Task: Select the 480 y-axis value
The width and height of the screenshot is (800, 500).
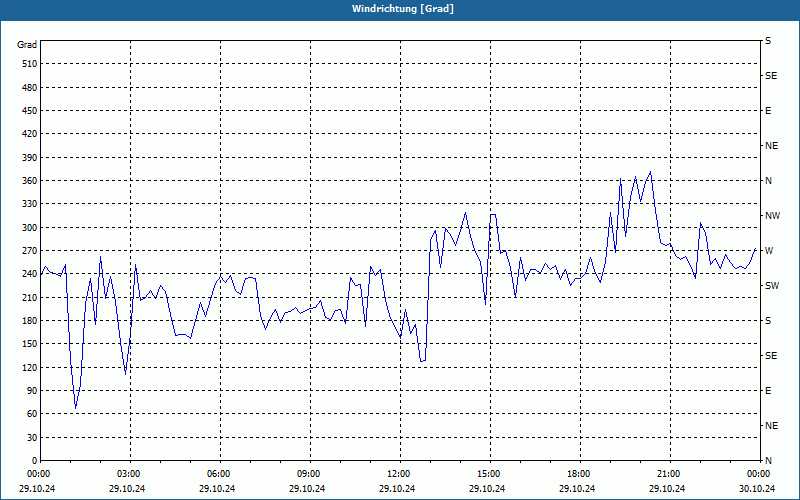Action: click(30, 87)
